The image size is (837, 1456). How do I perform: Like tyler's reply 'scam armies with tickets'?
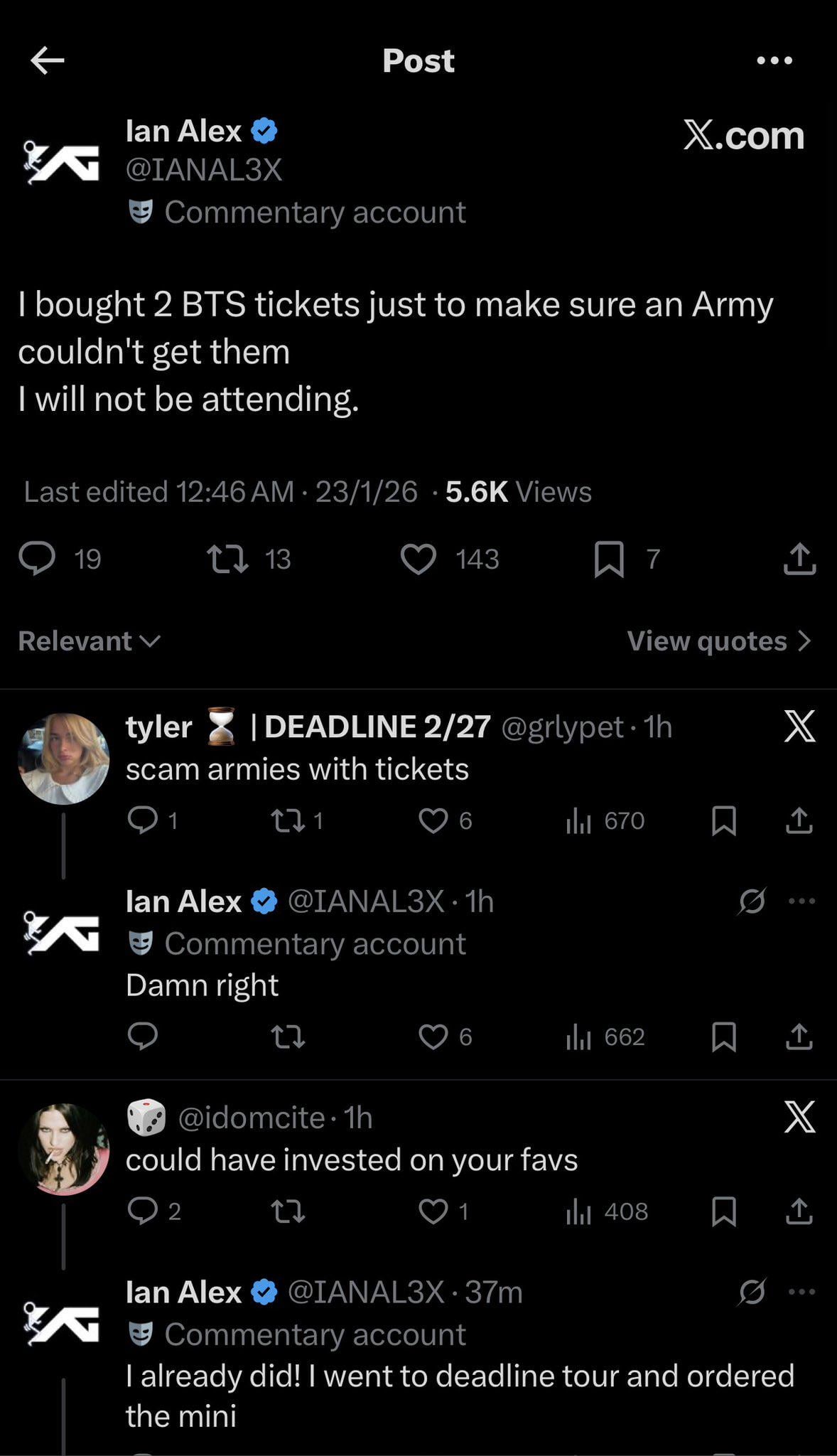(433, 821)
